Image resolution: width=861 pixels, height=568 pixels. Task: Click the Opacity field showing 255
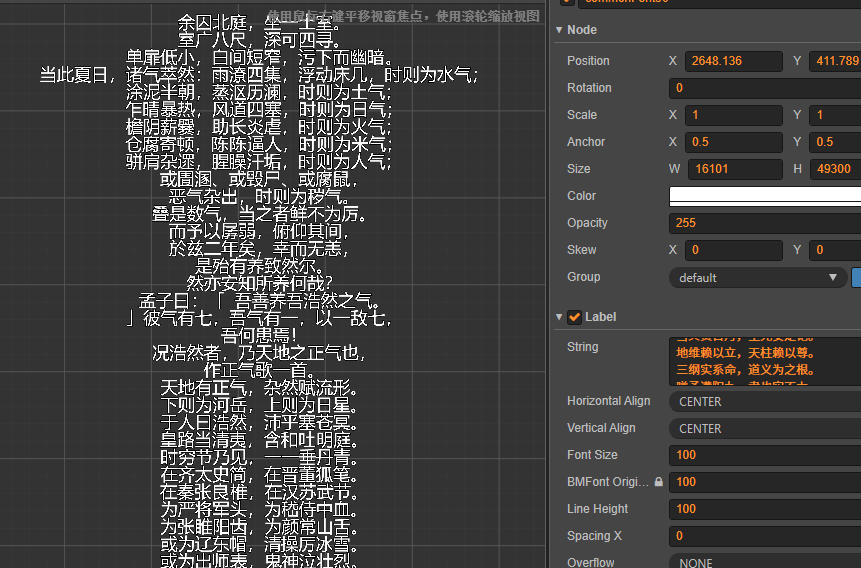765,223
